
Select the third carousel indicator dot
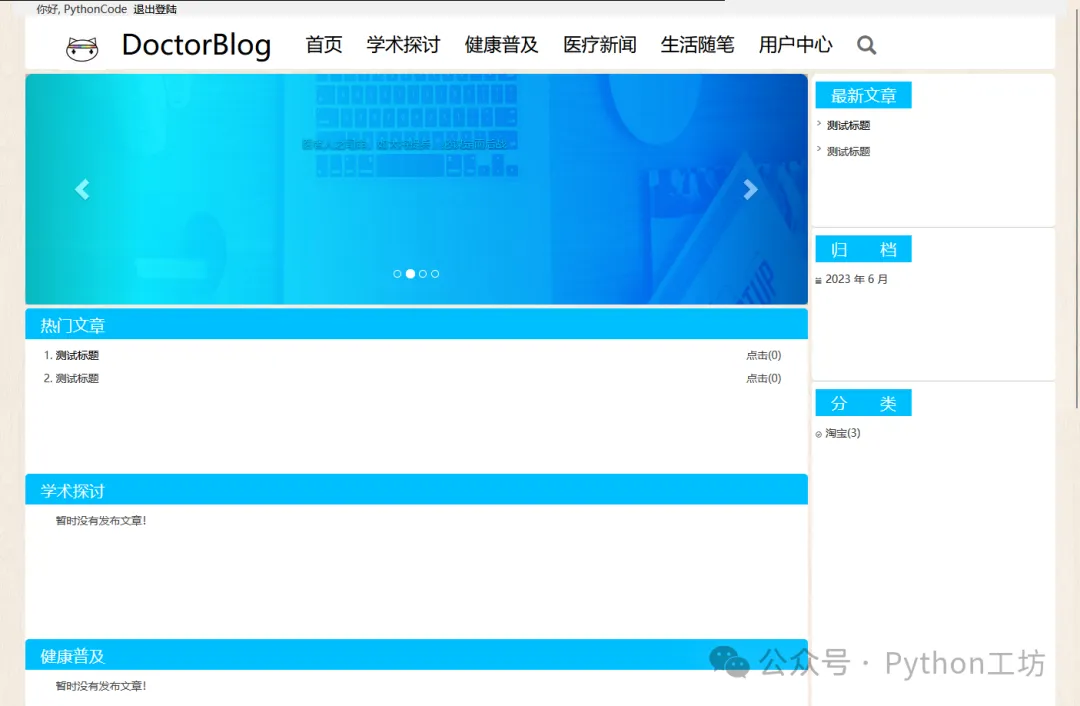pos(423,273)
